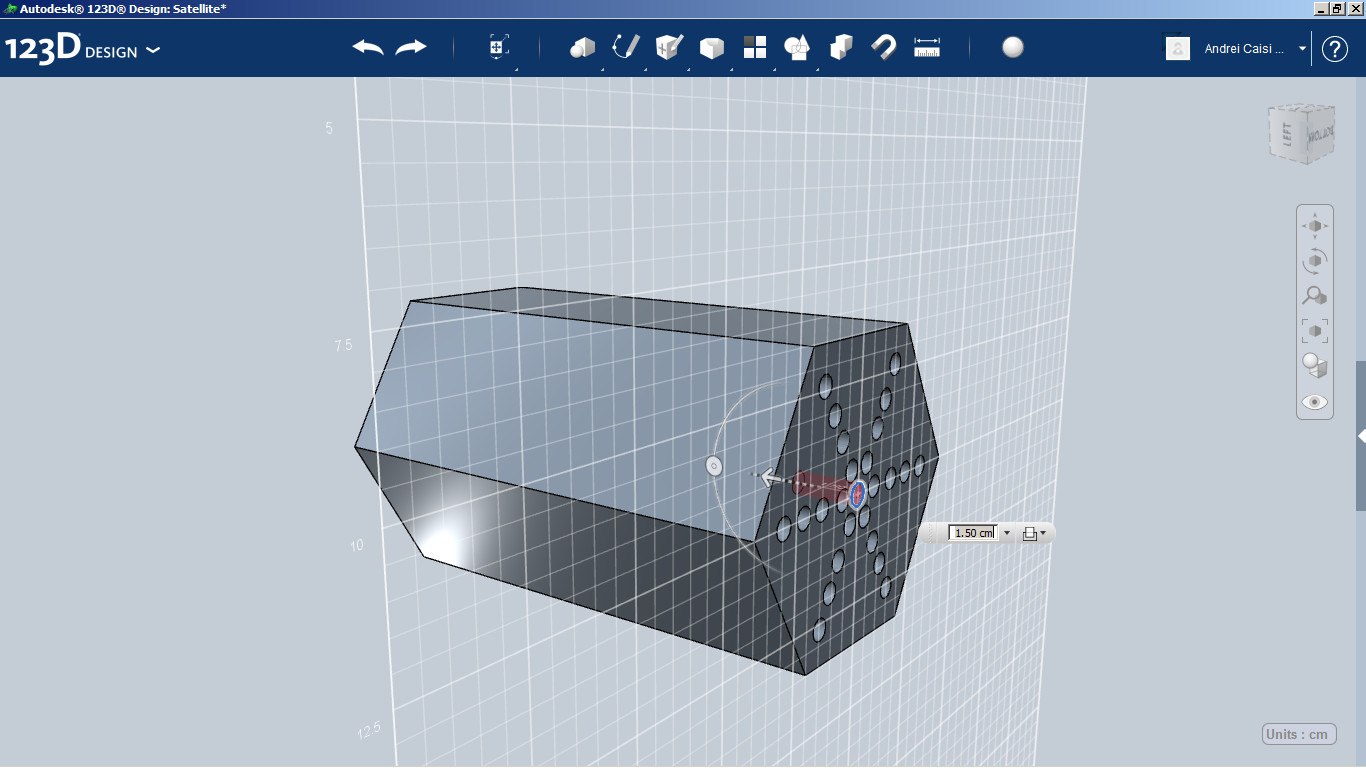Select the Transform tool icon
This screenshot has width=1366, height=768.
[x=499, y=47]
